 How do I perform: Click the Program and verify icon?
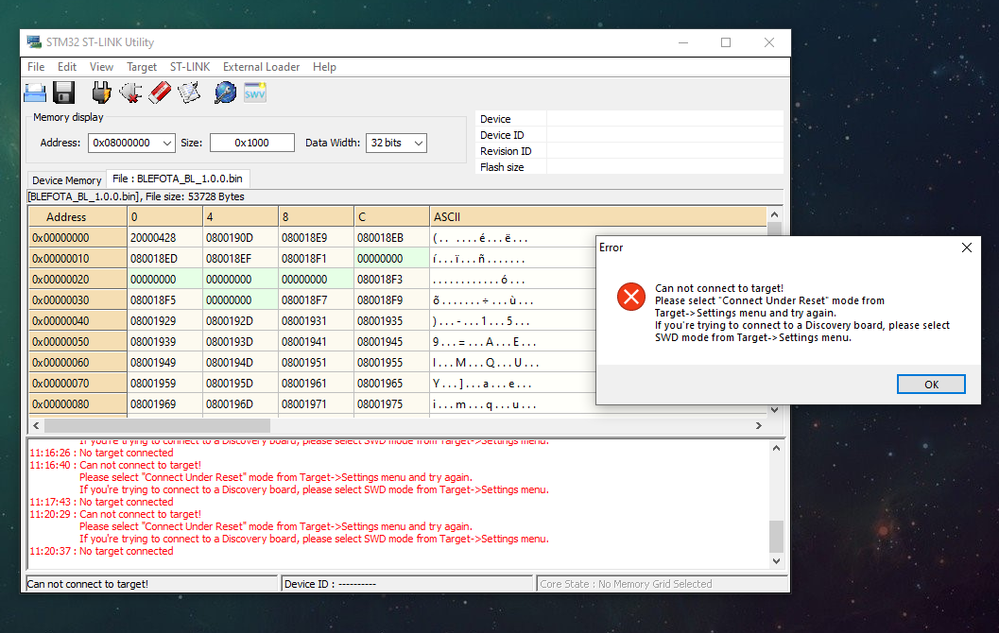point(189,93)
